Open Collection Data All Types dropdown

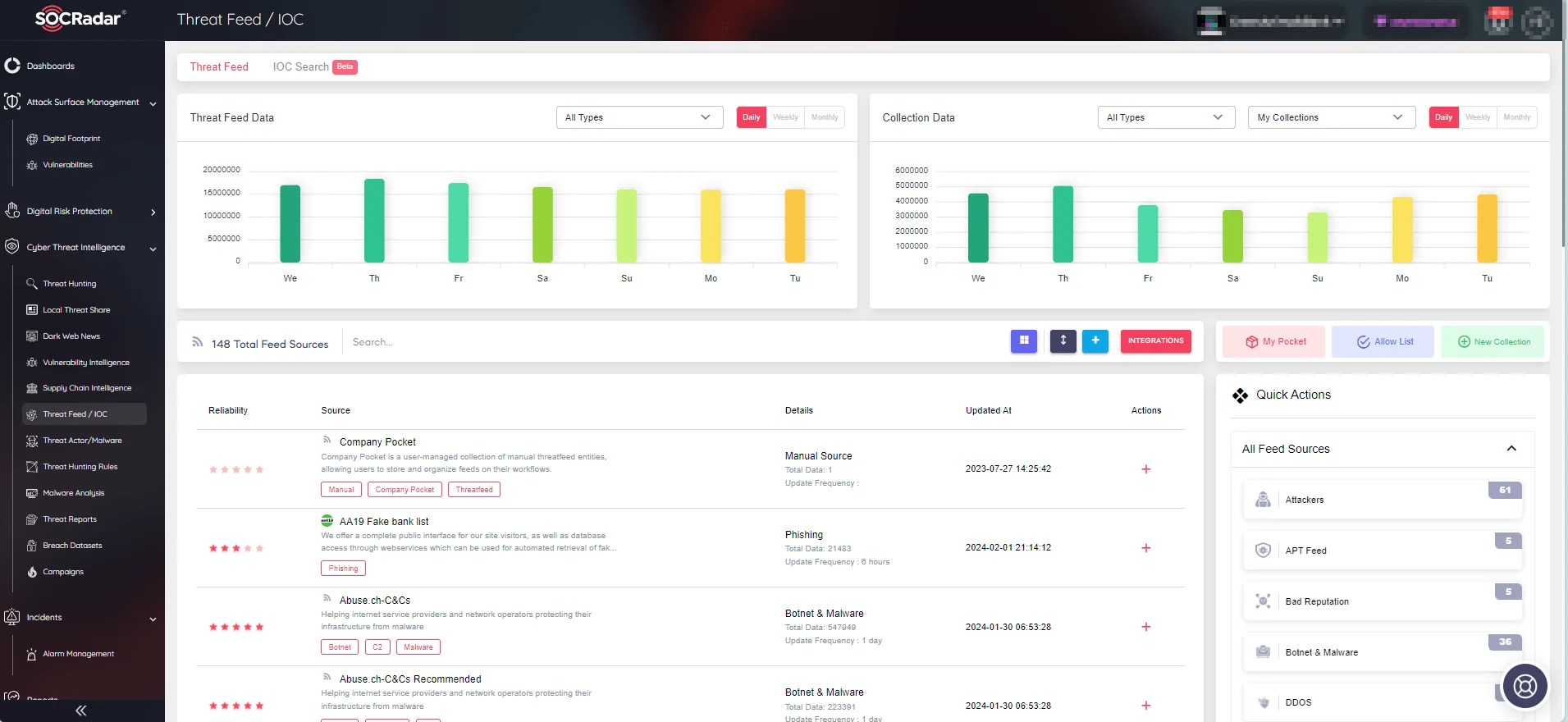point(1167,117)
